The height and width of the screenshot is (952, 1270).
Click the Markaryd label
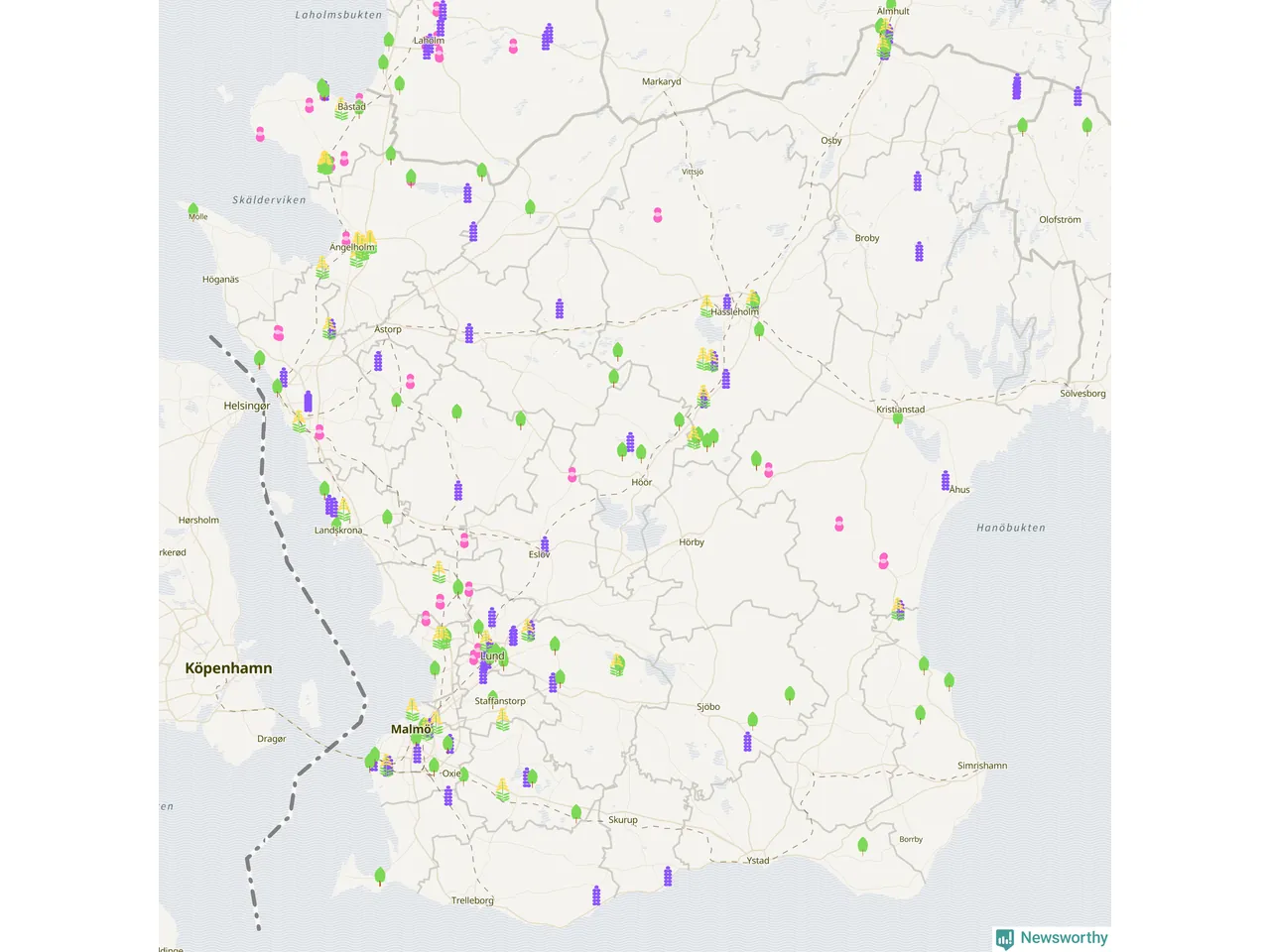point(662,82)
